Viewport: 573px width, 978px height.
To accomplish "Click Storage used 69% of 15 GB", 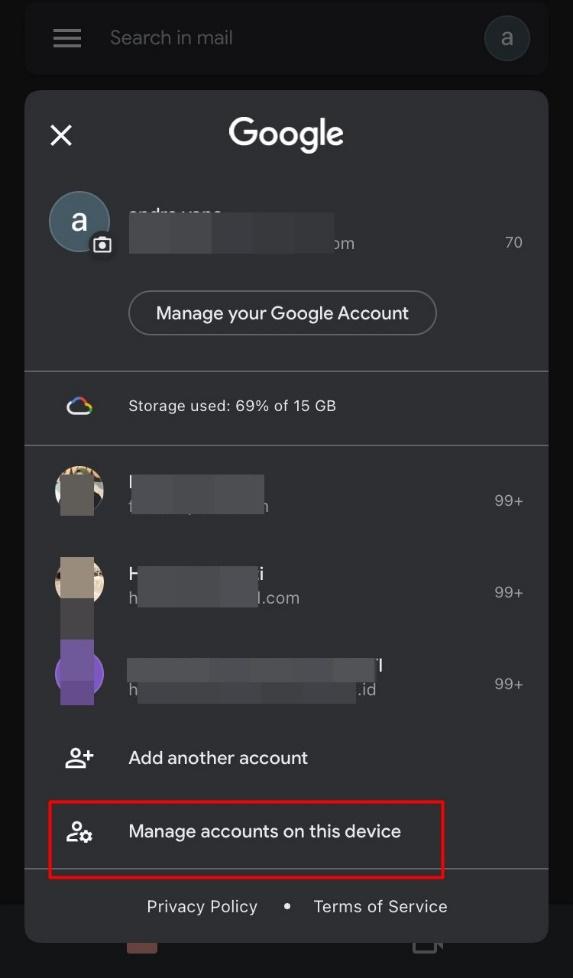I will [x=232, y=406].
